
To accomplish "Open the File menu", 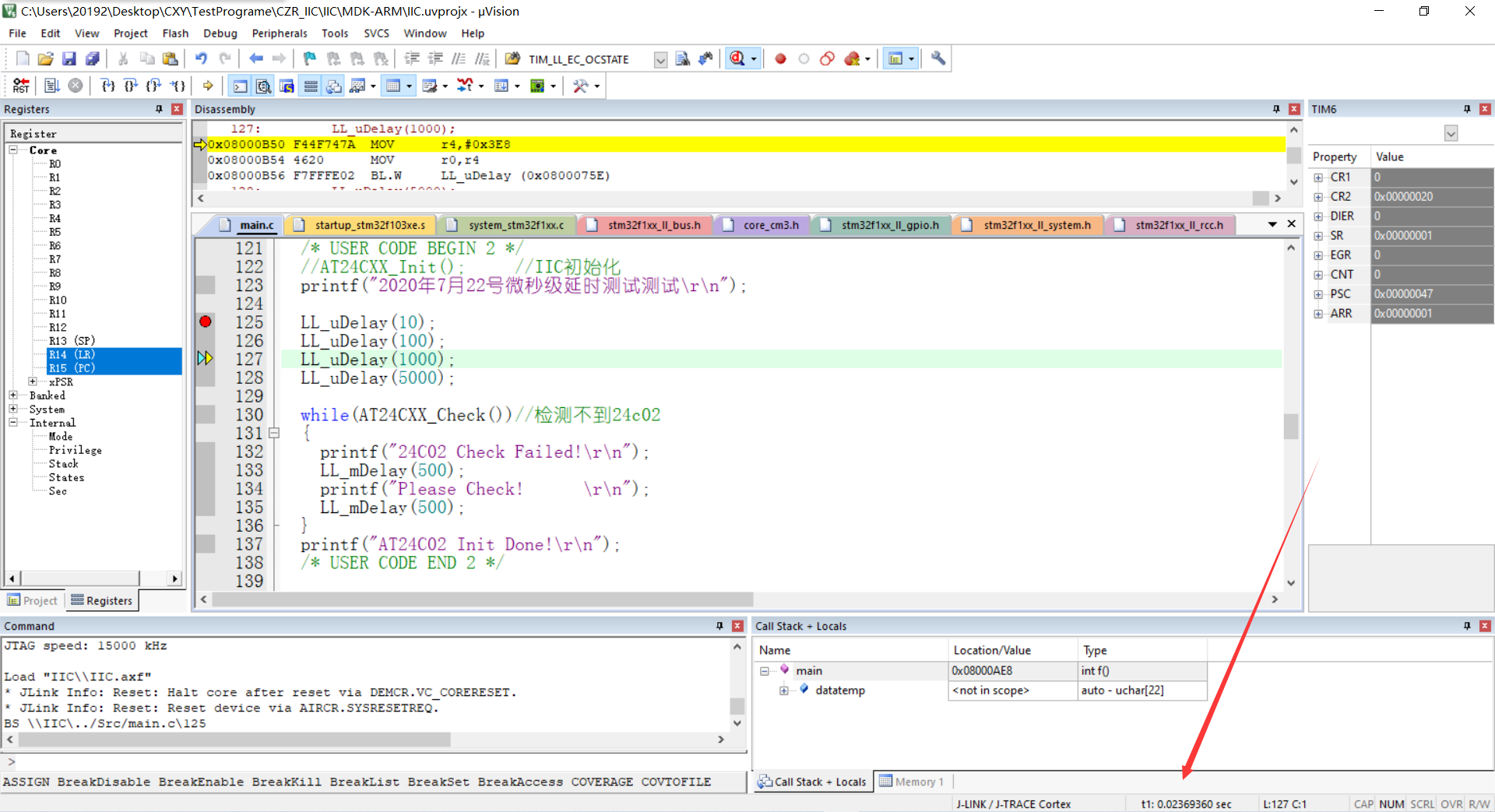I will pyautogui.click(x=17, y=33).
